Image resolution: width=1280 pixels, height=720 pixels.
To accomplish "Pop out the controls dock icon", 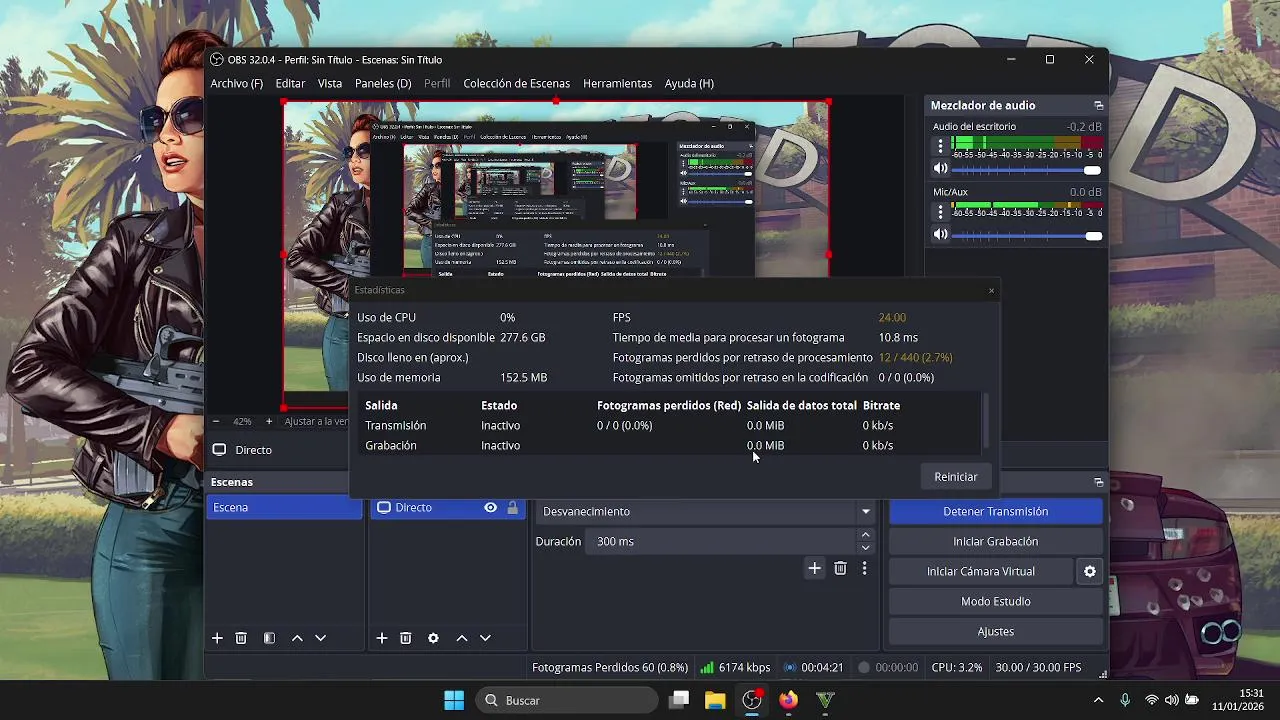I will coord(1098,482).
